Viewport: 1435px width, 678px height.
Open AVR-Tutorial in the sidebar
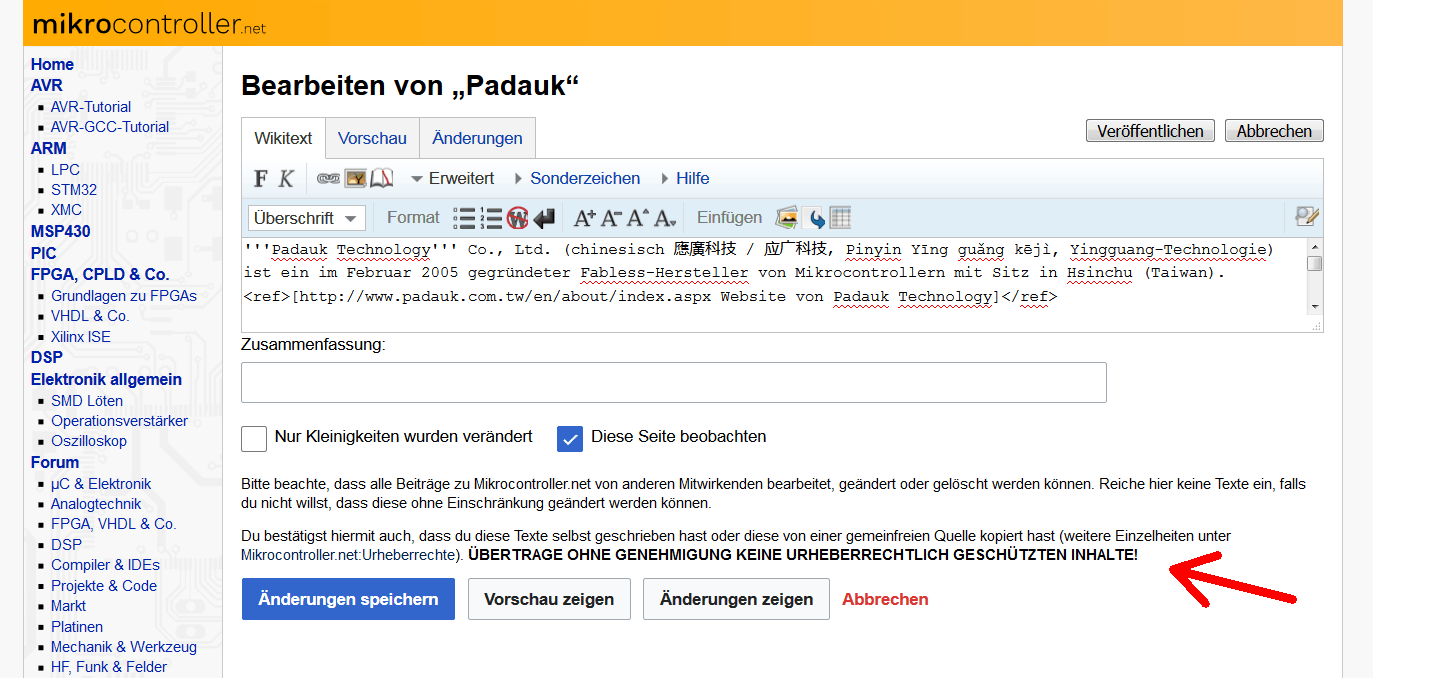[91, 106]
